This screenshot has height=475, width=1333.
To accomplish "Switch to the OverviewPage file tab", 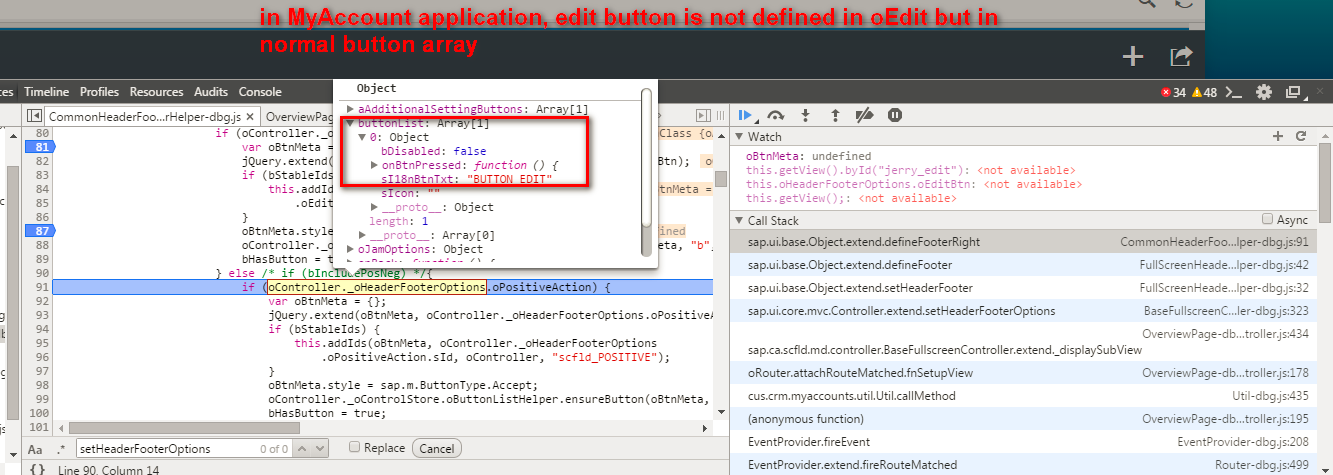I will (300, 117).
